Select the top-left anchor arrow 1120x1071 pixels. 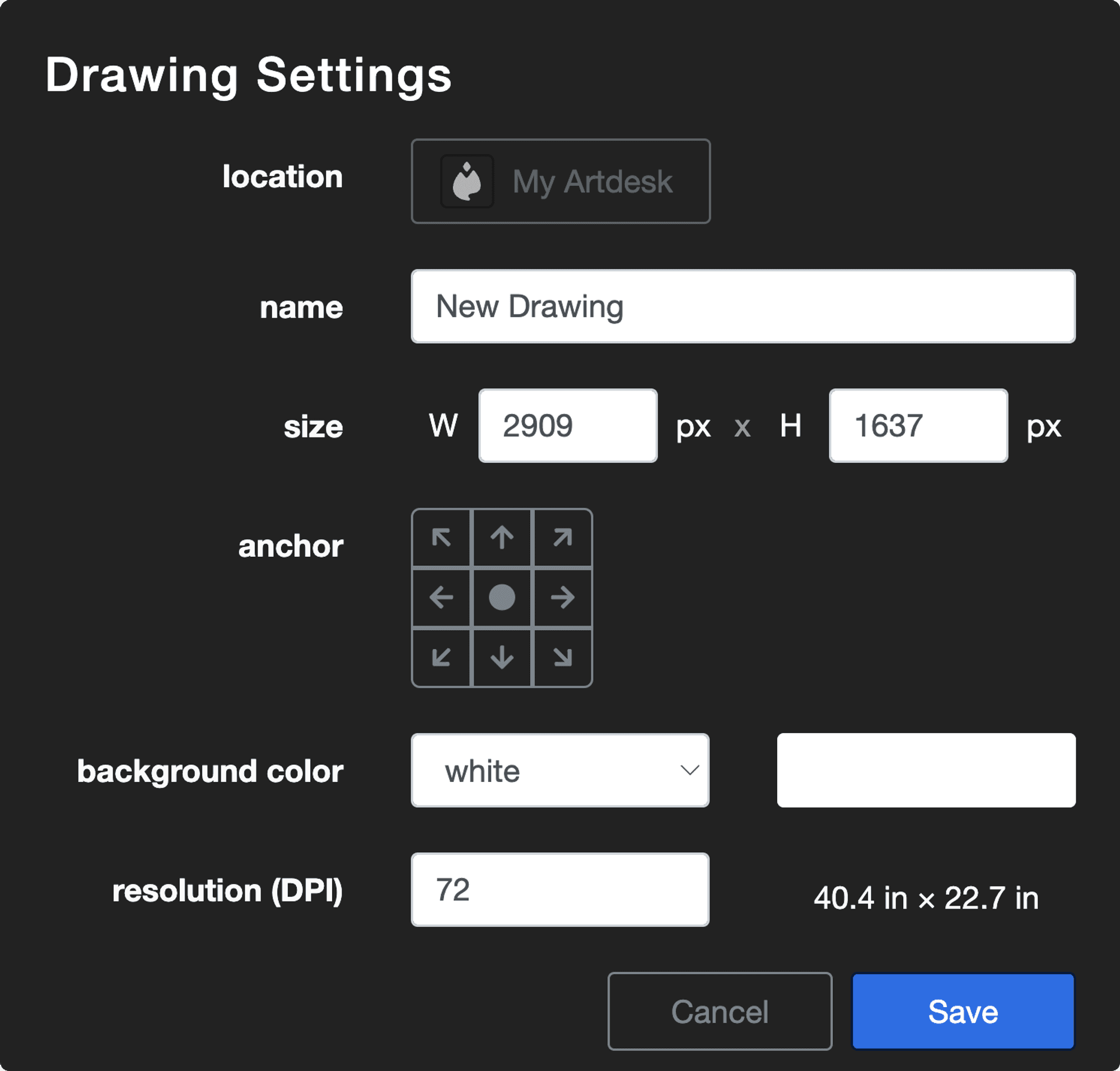[441, 538]
